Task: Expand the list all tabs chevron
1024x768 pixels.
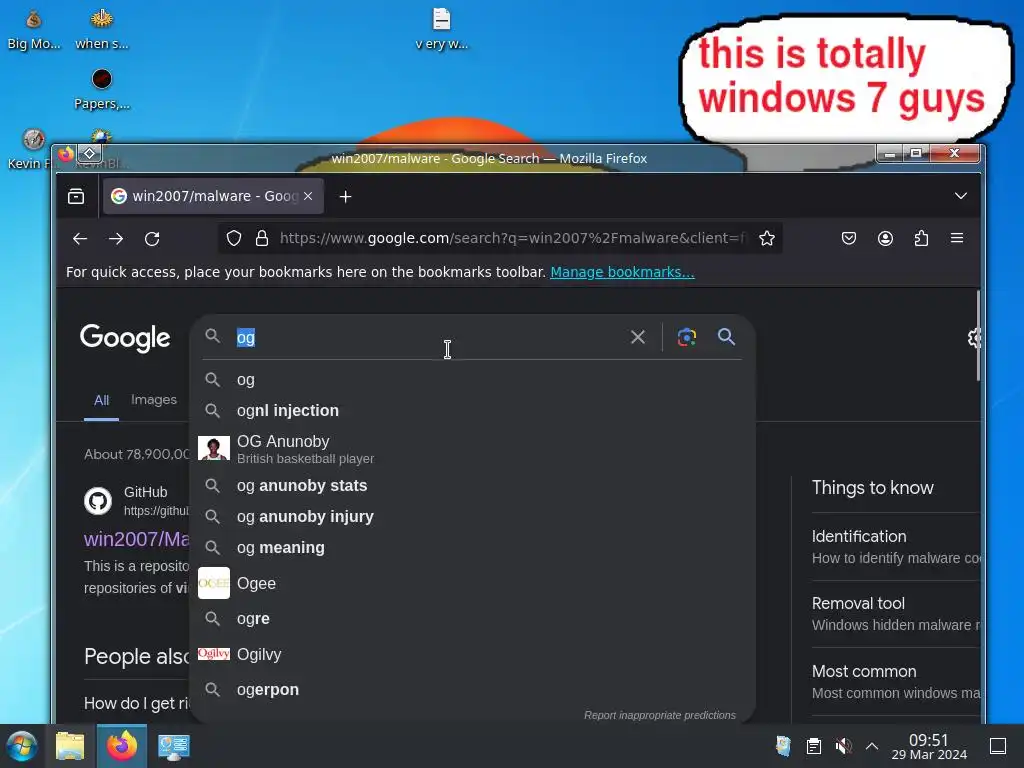Action: point(961,196)
